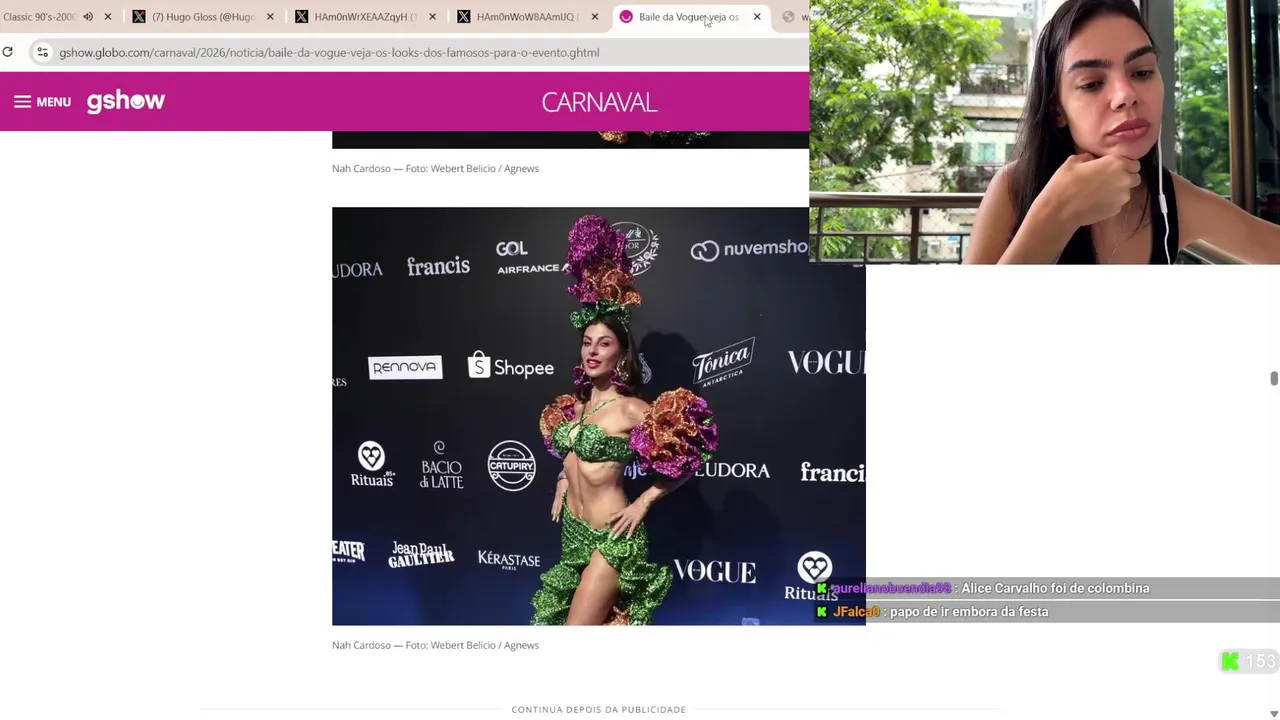Click the gshow logo

126,101
